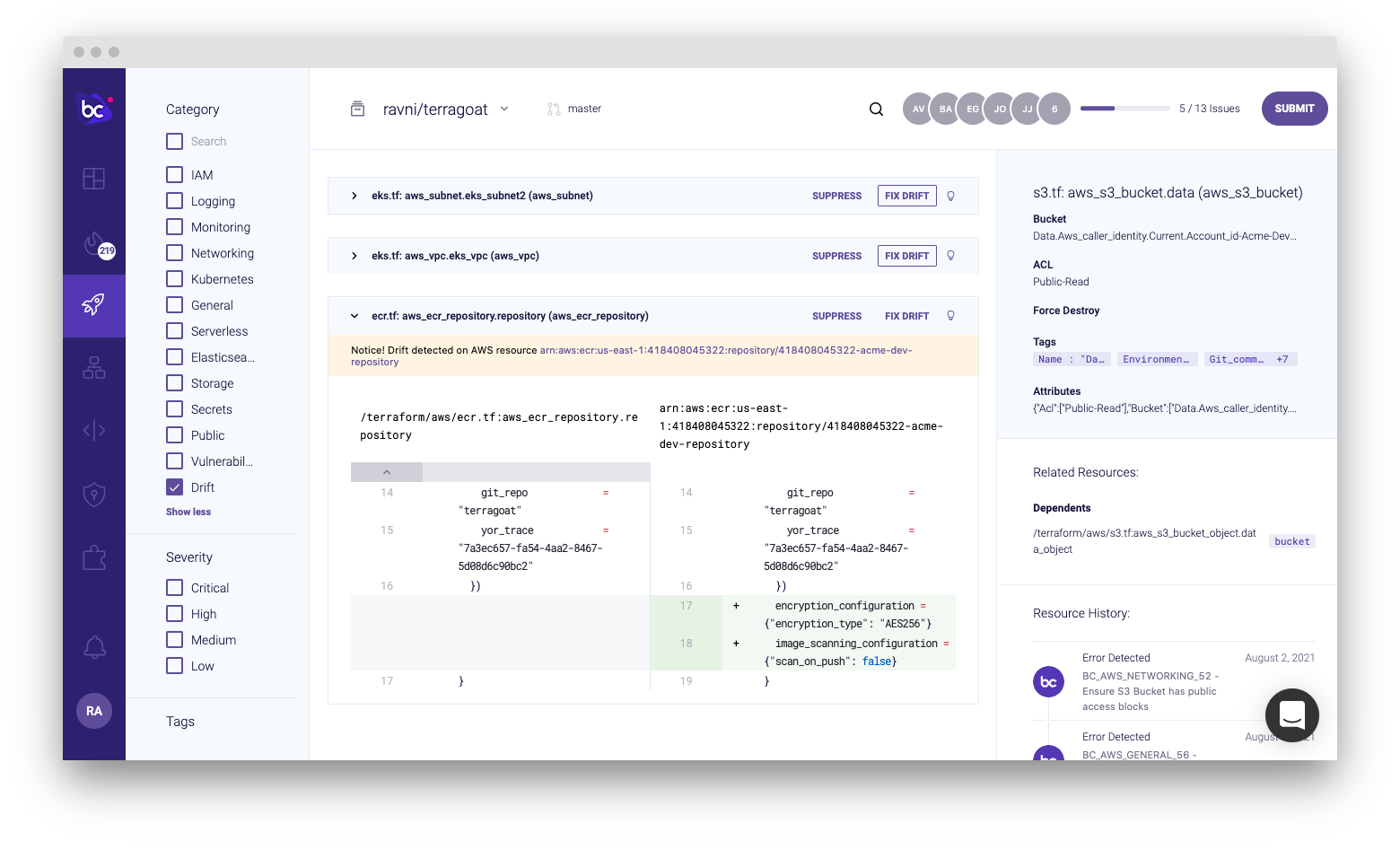Click FIX DRIFT on the ecr_repository row

pos(906,316)
